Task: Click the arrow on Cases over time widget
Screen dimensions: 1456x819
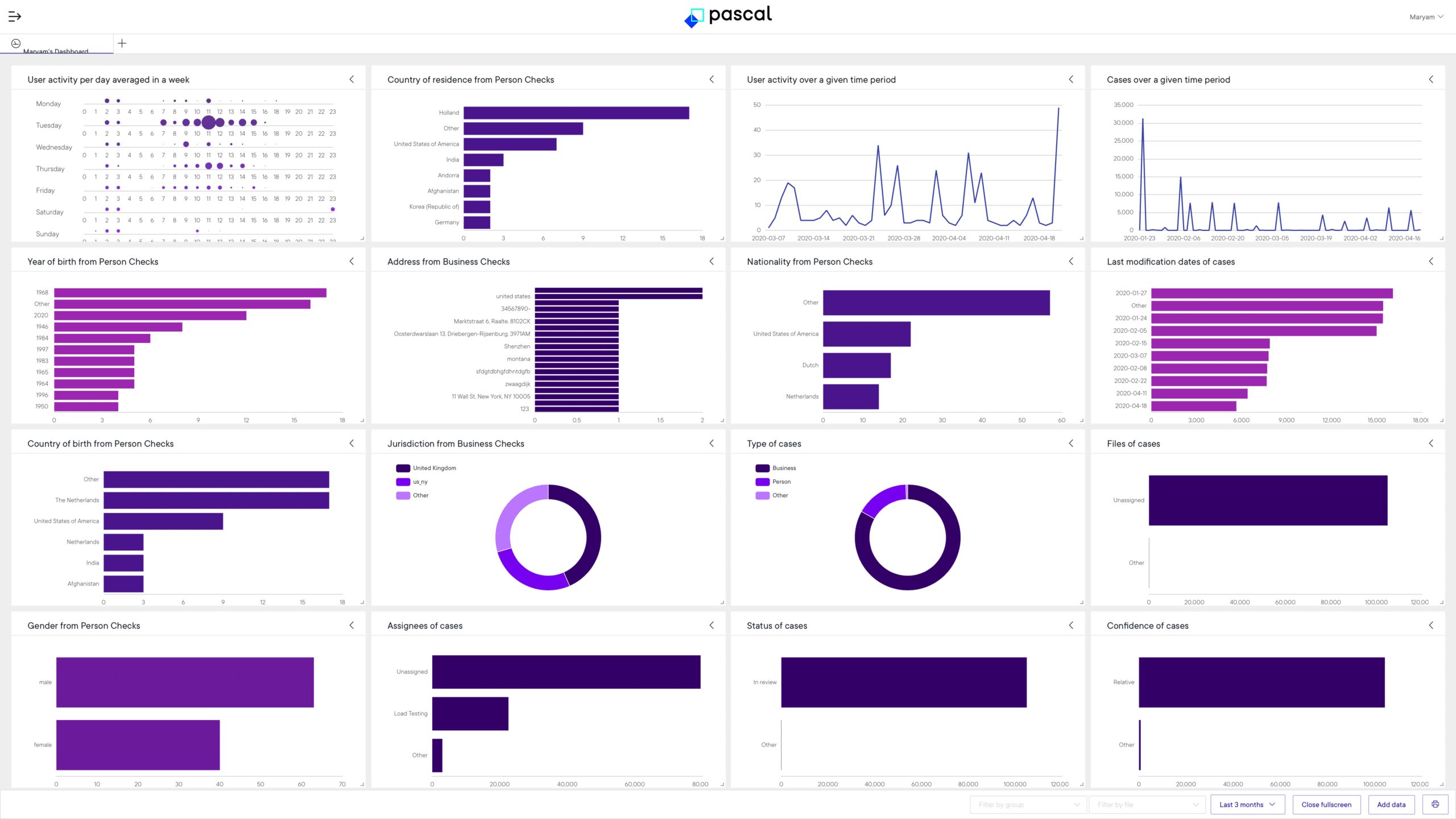Action: point(1431,80)
